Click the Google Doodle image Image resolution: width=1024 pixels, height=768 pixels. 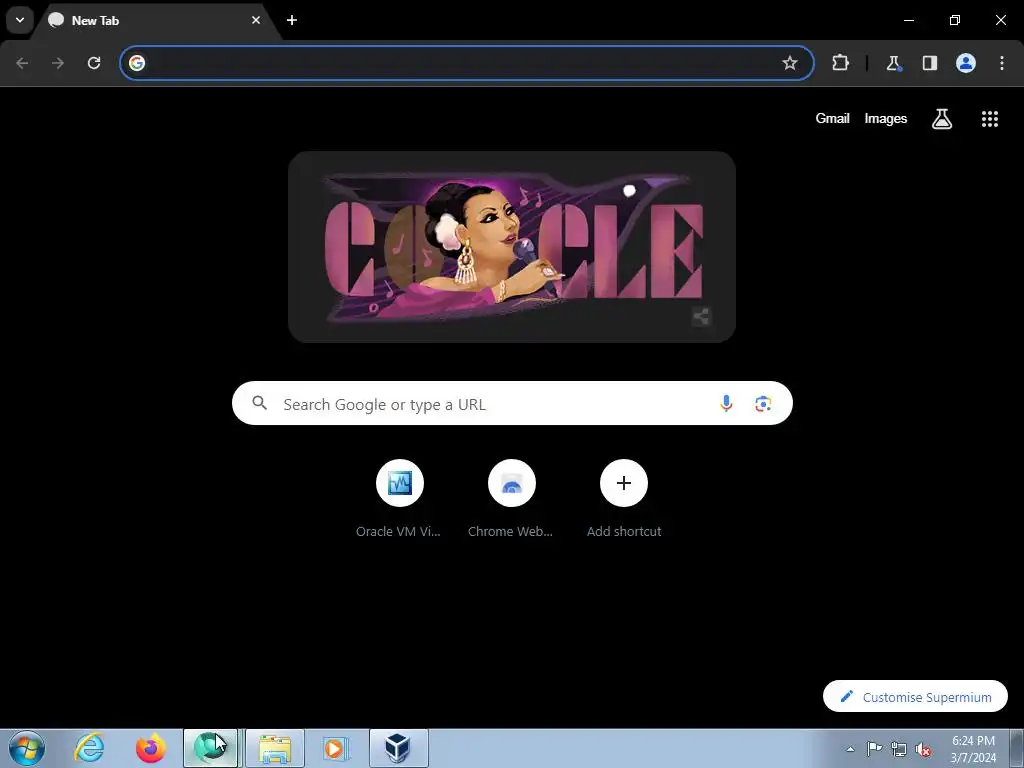click(512, 247)
